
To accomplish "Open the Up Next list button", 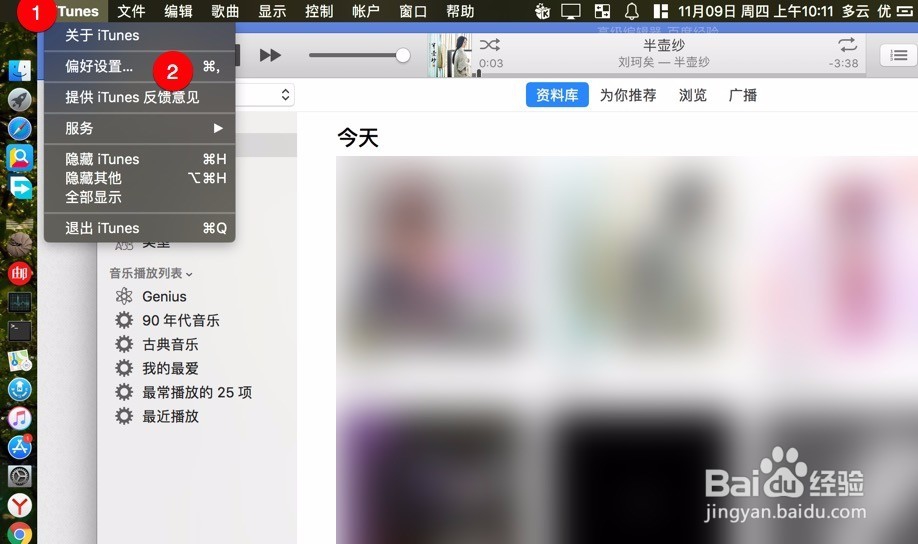I will (898, 56).
